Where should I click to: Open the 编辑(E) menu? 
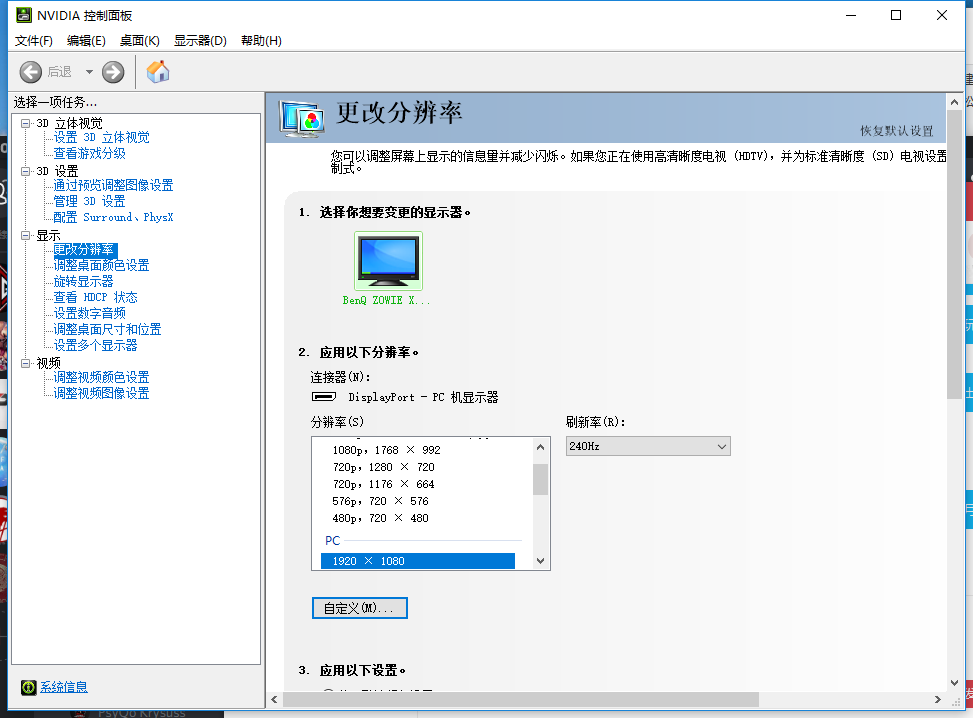tap(86, 40)
